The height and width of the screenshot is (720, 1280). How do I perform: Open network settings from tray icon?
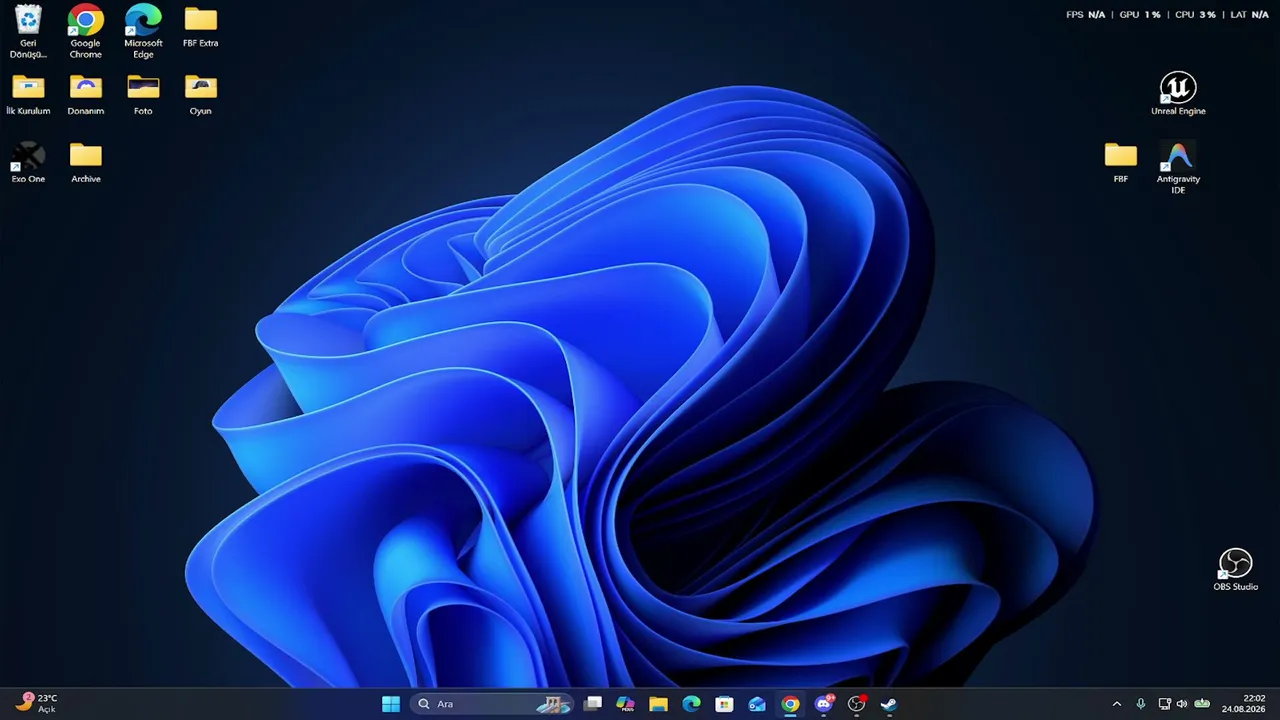coord(1164,704)
